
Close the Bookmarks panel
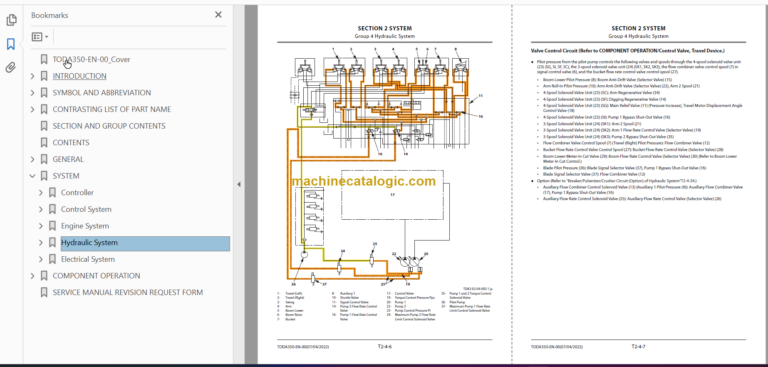tap(218, 15)
